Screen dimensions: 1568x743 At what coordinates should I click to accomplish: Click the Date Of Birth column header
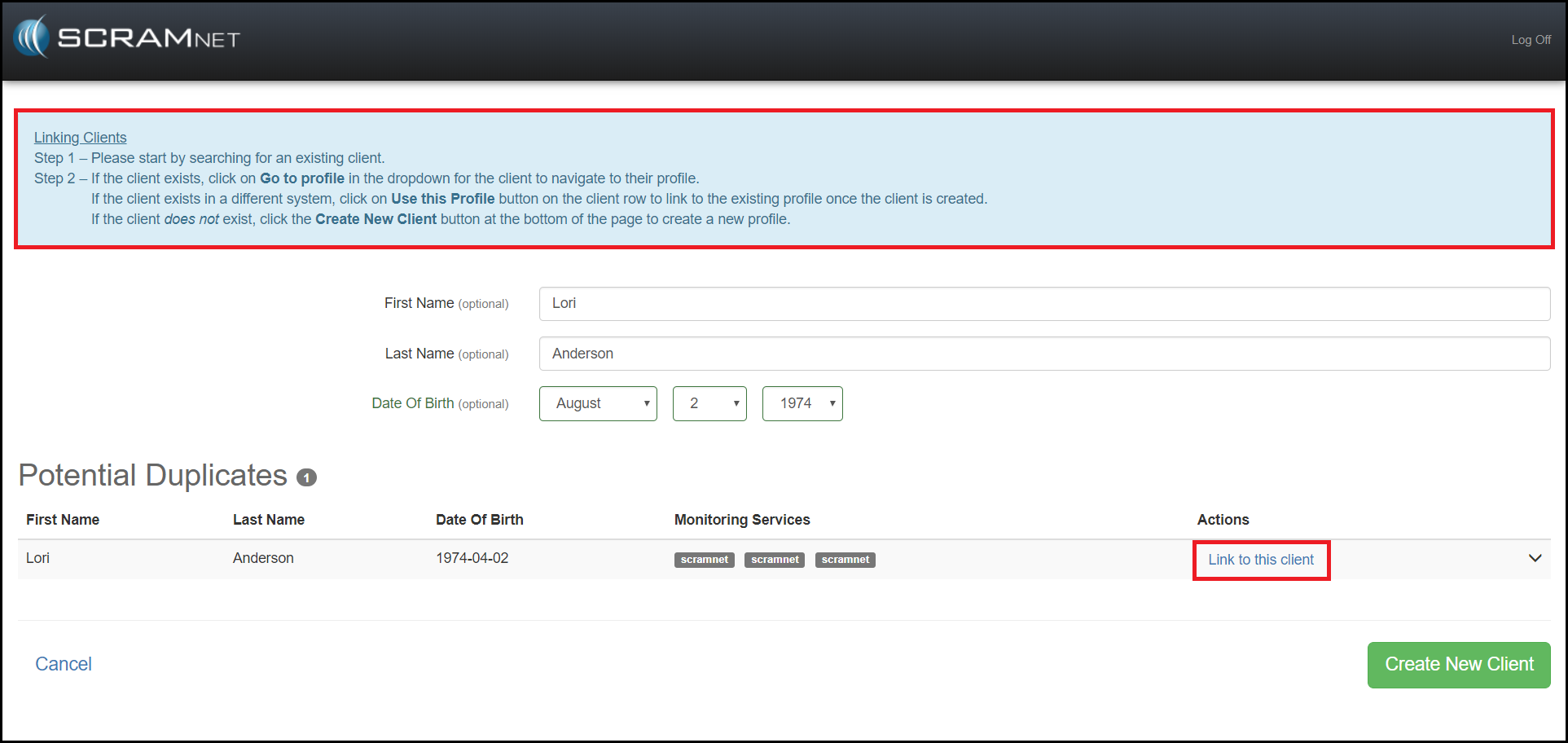(479, 520)
